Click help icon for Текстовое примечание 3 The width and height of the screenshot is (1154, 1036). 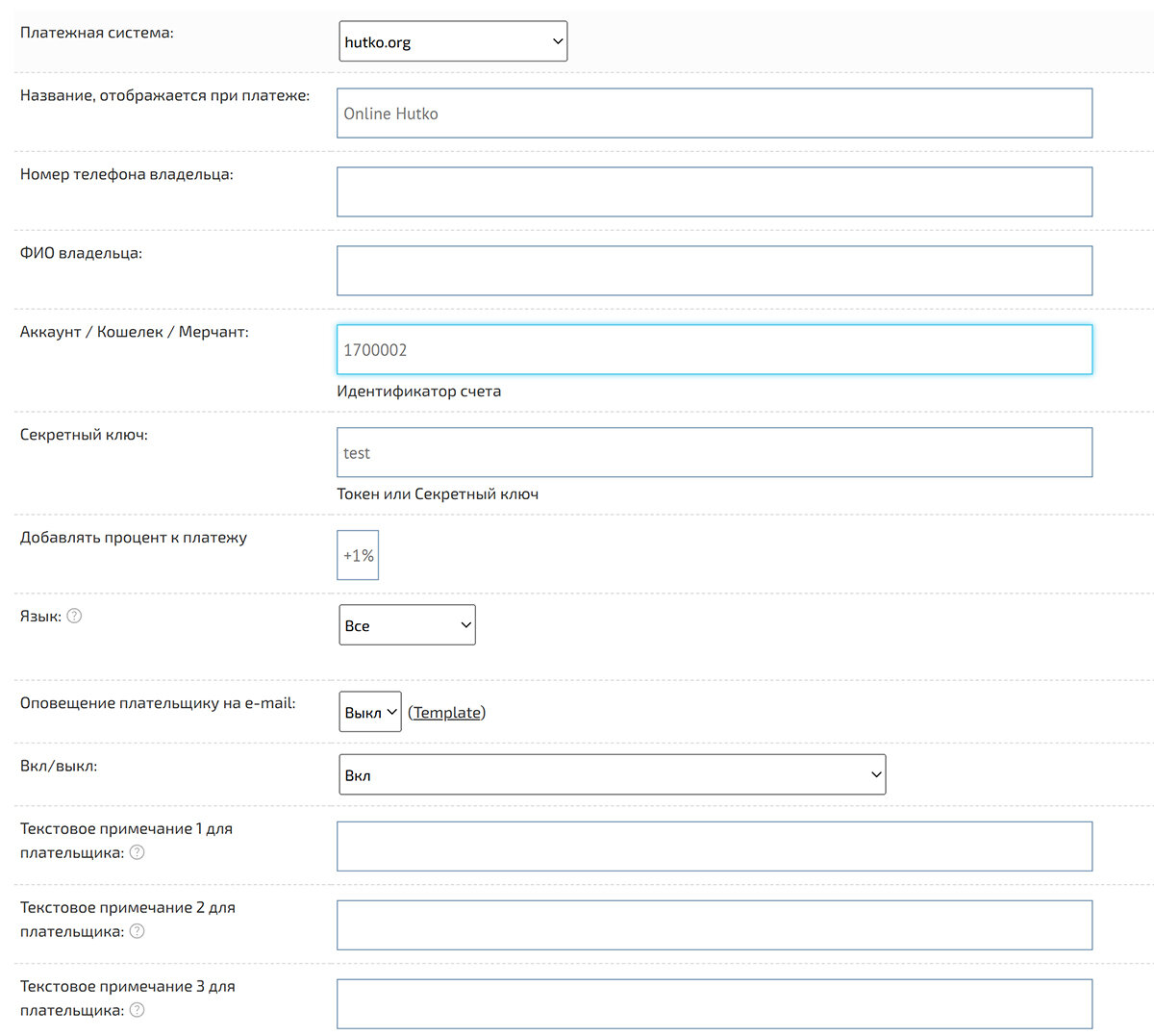pyautogui.click(x=138, y=1010)
